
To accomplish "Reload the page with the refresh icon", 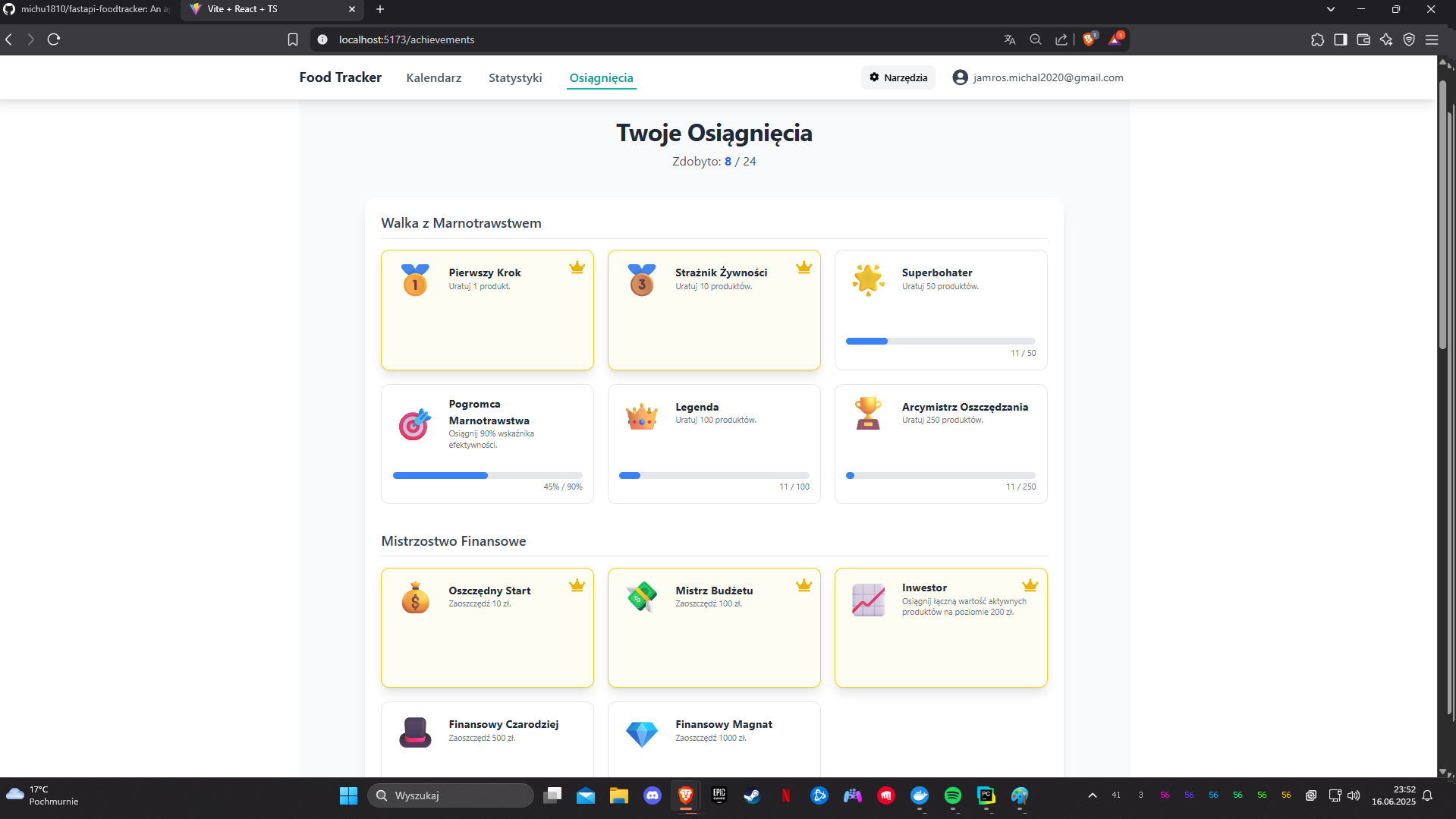I will [54, 39].
